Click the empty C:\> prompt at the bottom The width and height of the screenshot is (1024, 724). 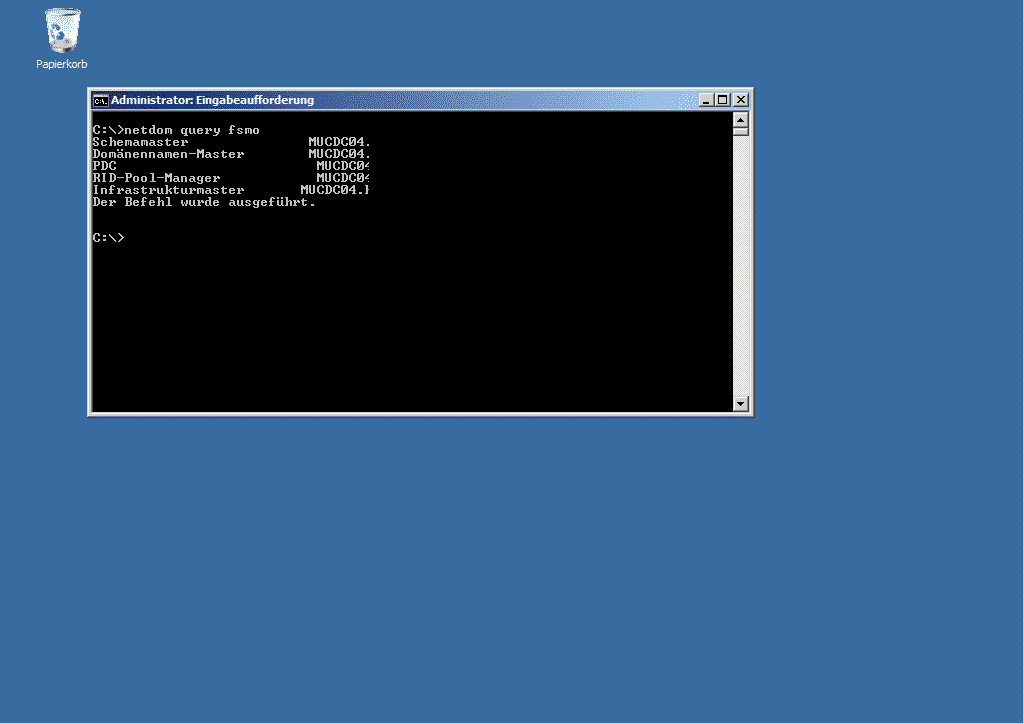click(x=108, y=238)
